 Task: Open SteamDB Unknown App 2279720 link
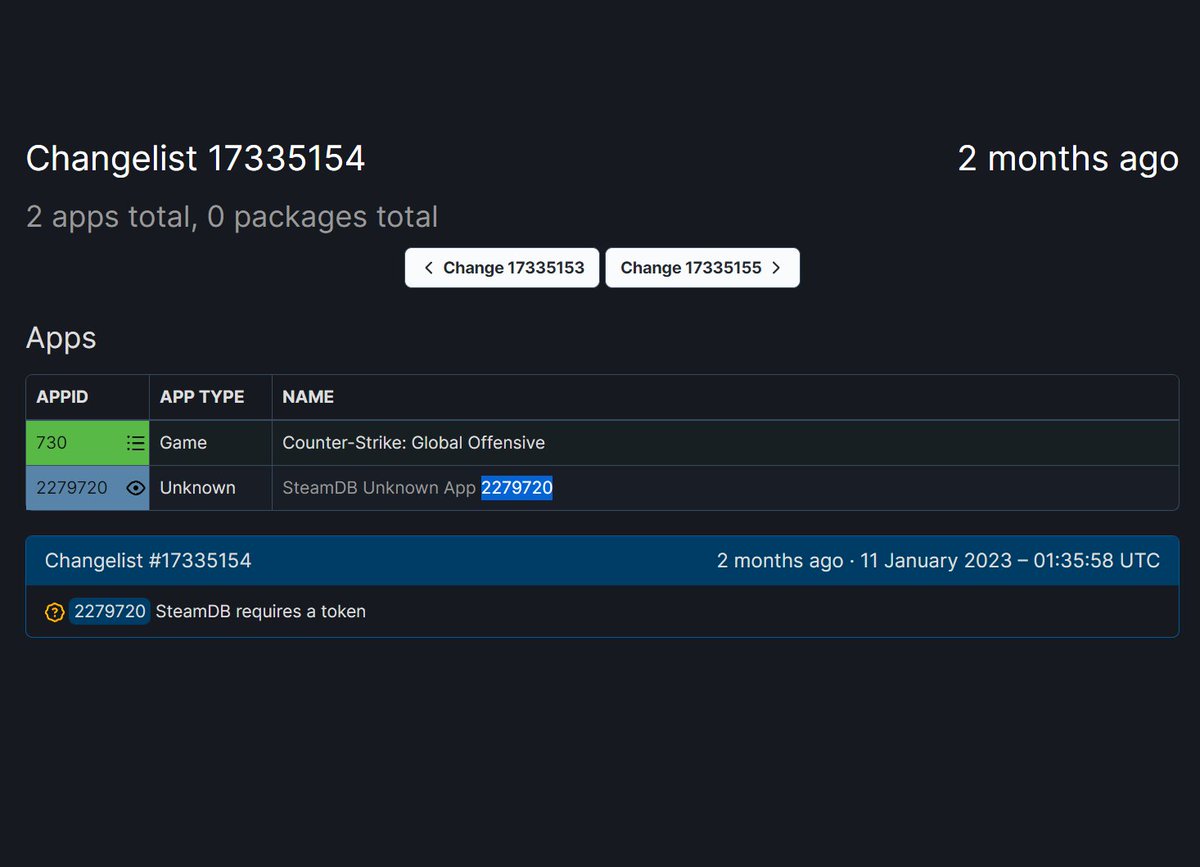pos(418,488)
